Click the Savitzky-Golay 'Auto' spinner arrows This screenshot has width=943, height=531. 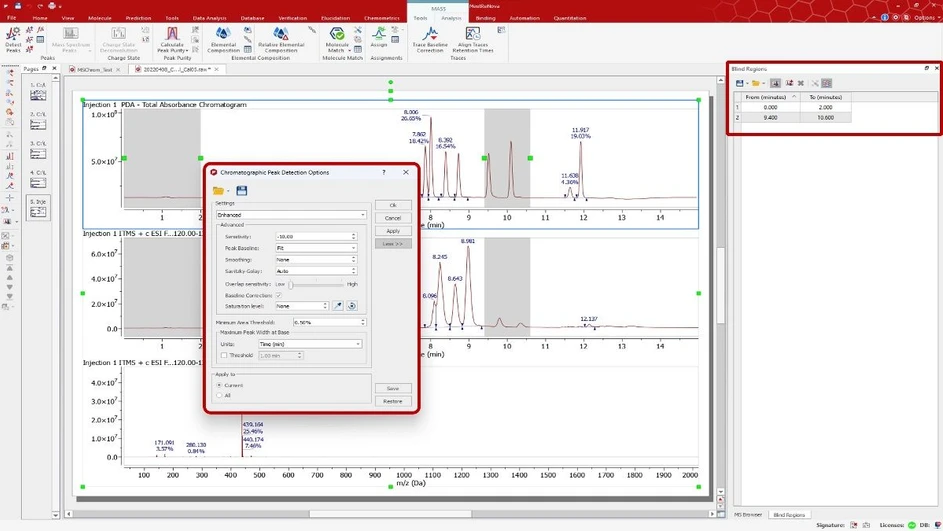pos(354,271)
